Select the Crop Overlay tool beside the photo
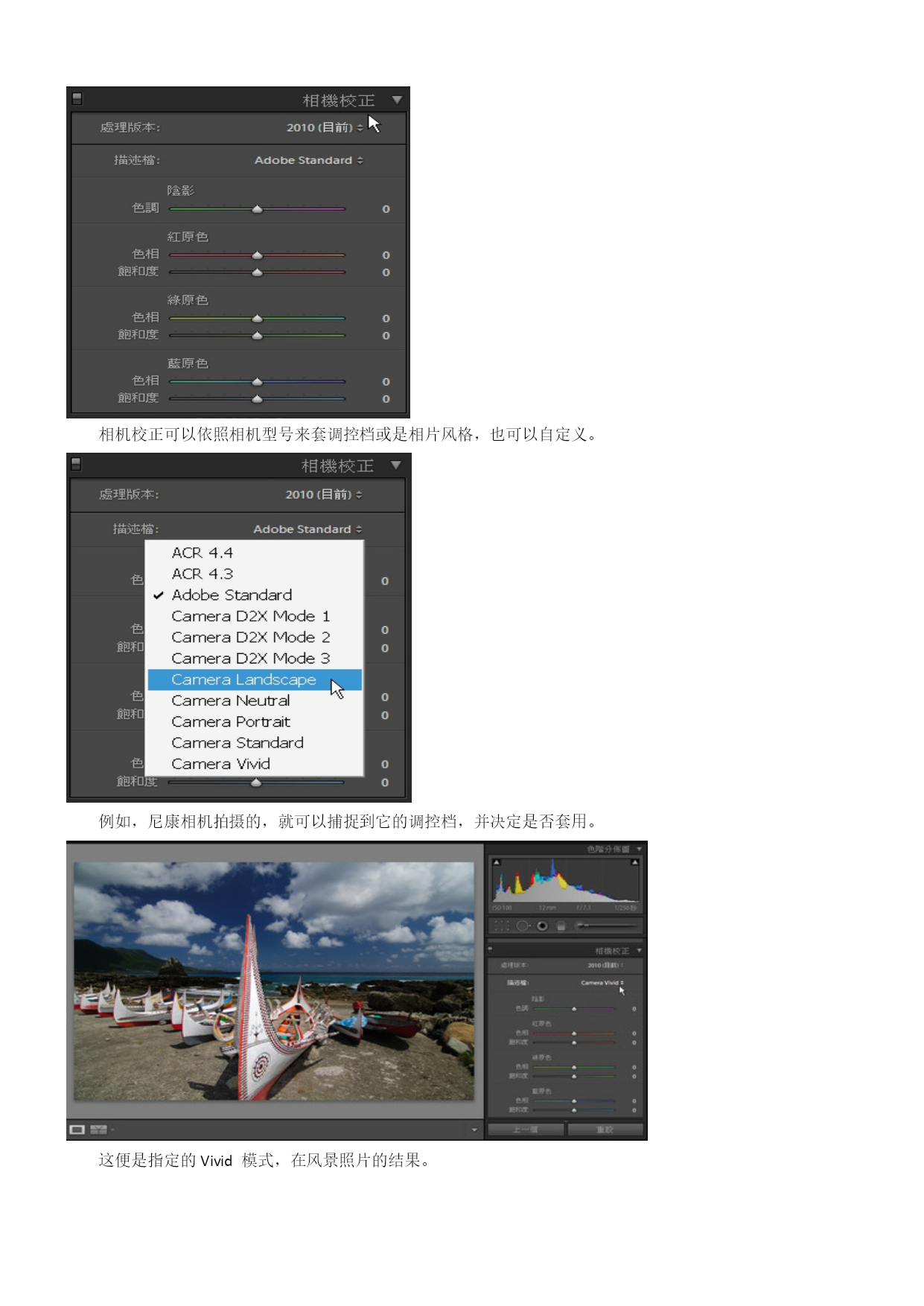 point(501,926)
